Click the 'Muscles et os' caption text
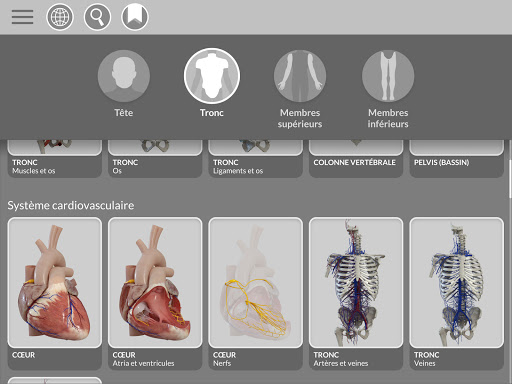 (x=34, y=171)
